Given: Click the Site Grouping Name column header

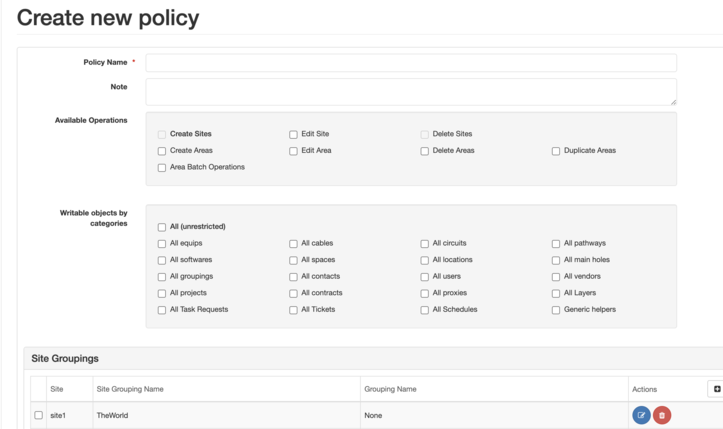Looking at the screenshot, I should 130,389.
